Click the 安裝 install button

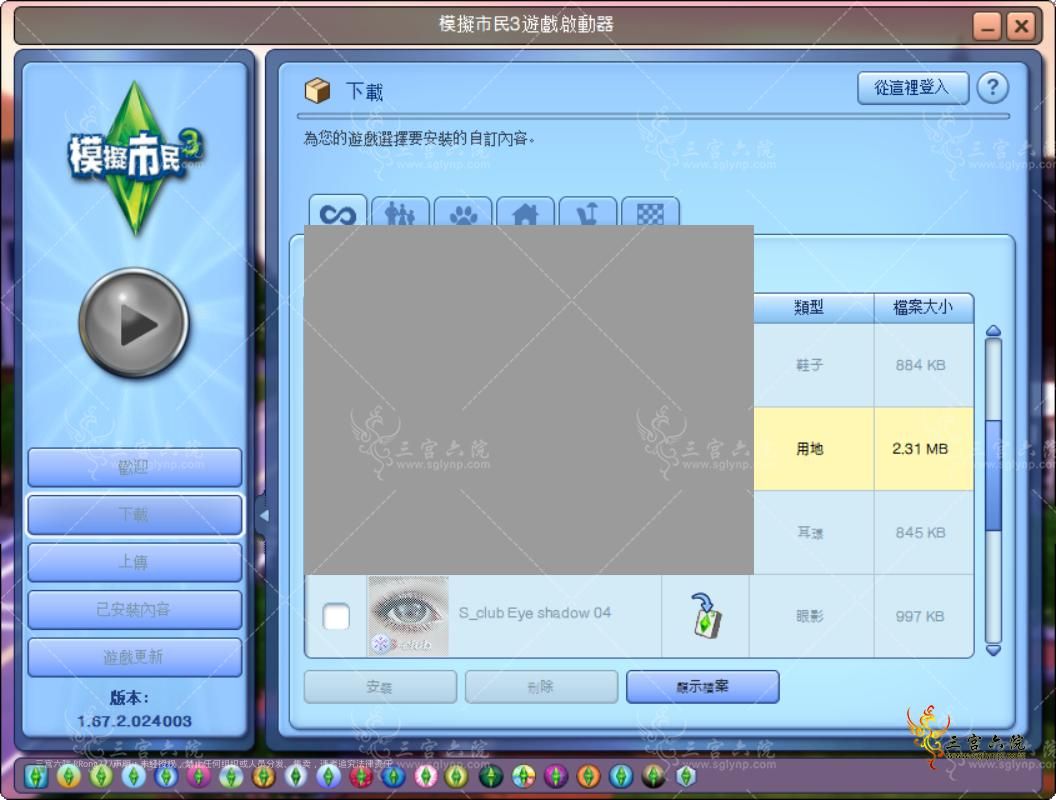[380, 687]
